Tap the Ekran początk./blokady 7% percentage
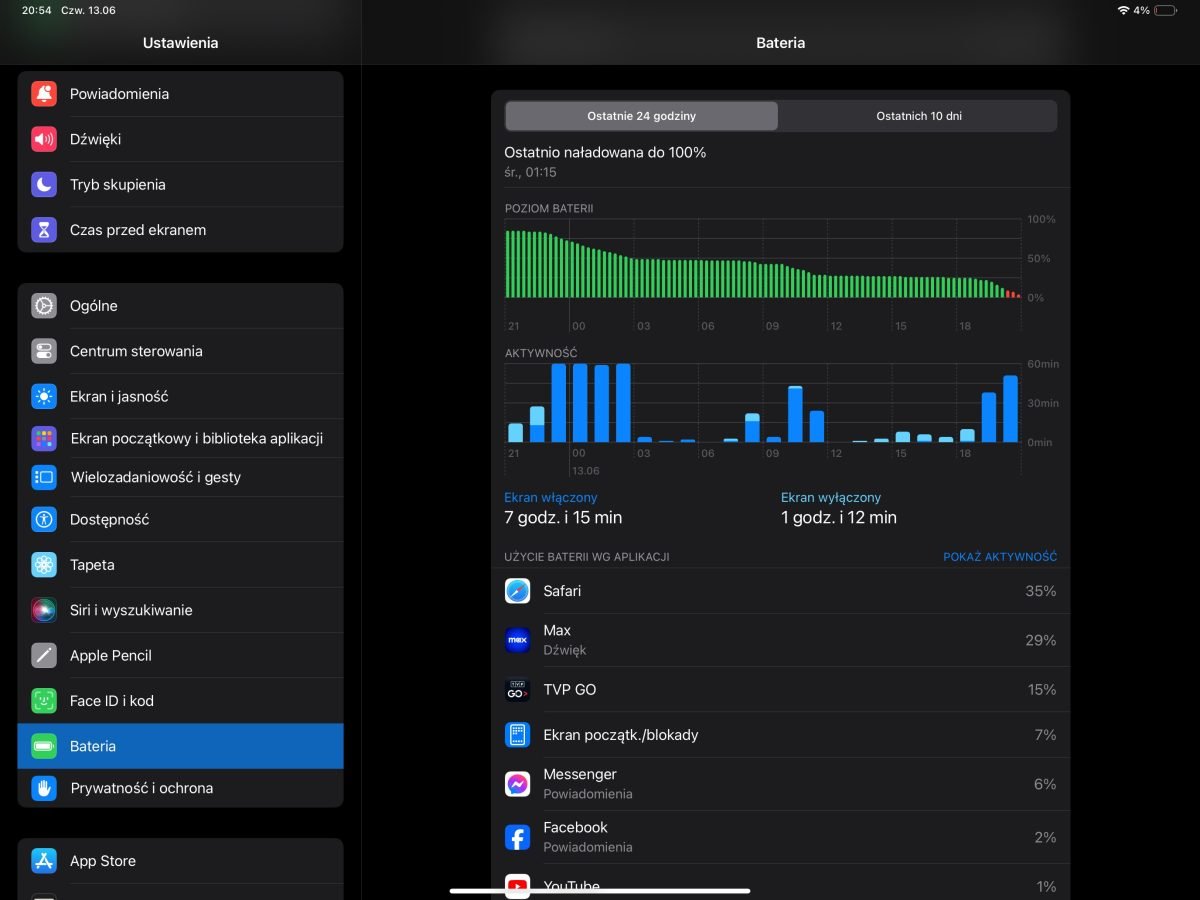Image resolution: width=1200 pixels, height=900 pixels. (x=1045, y=735)
